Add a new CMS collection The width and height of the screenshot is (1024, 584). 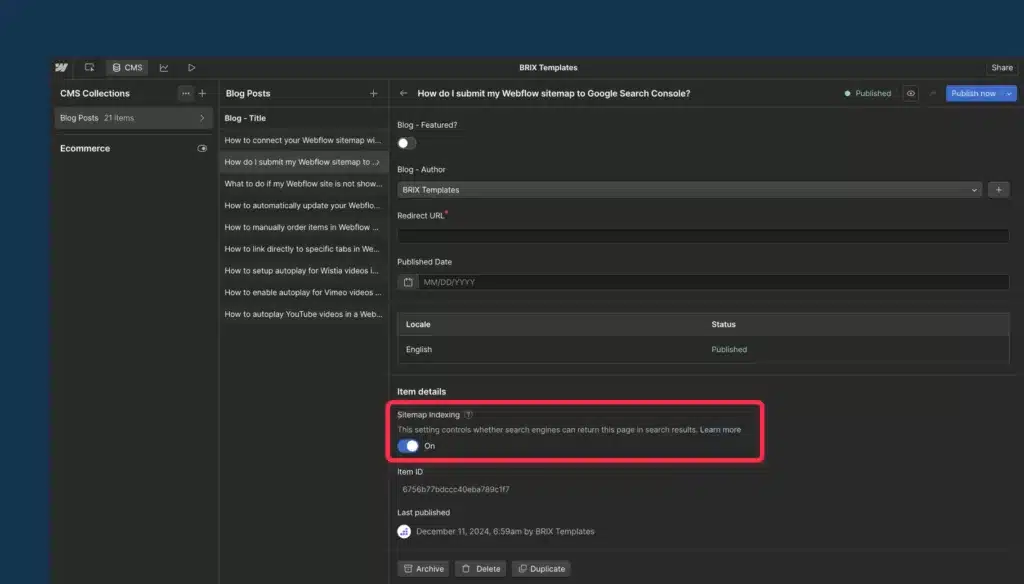point(202,93)
